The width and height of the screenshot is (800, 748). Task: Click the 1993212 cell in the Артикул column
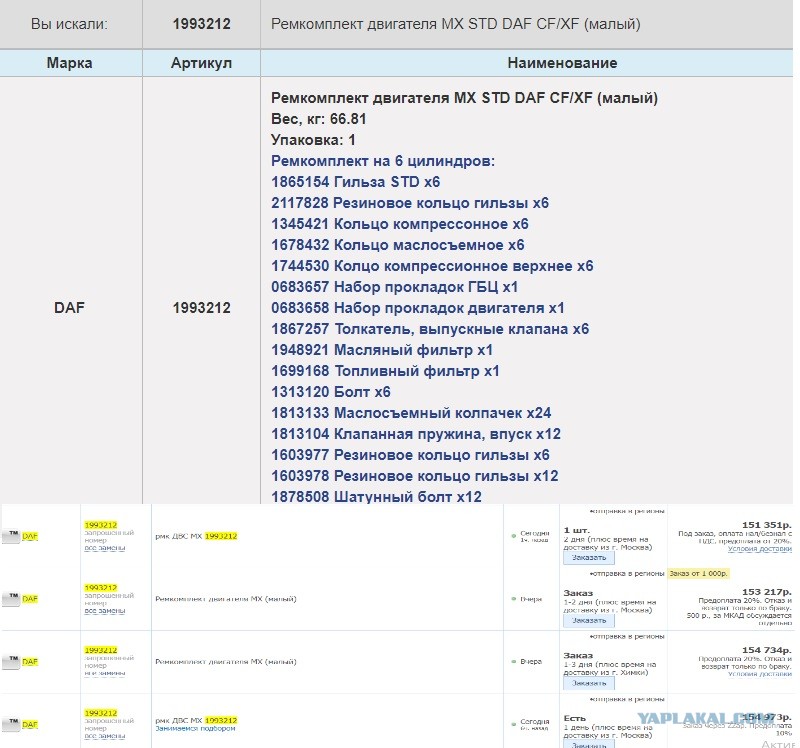pyautogui.click(x=202, y=308)
